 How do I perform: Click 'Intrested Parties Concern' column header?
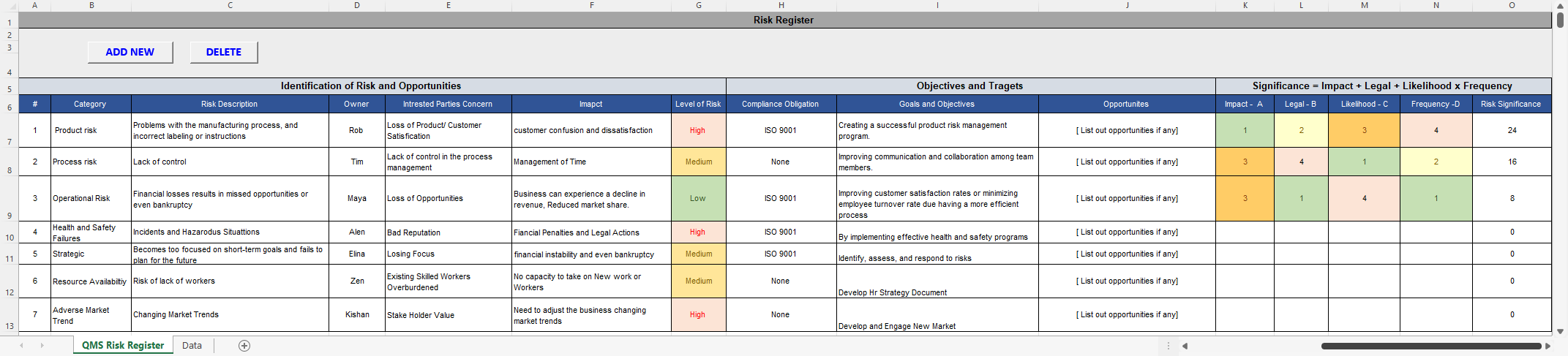[x=448, y=104]
